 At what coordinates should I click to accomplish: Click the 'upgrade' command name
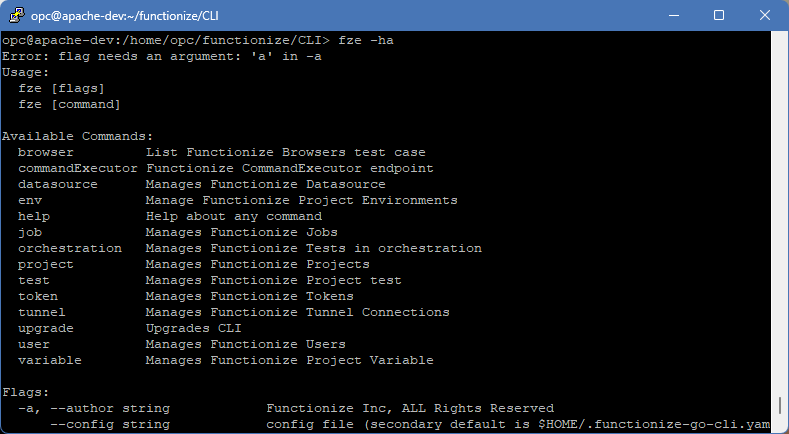pyautogui.click(x=45, y=328)
